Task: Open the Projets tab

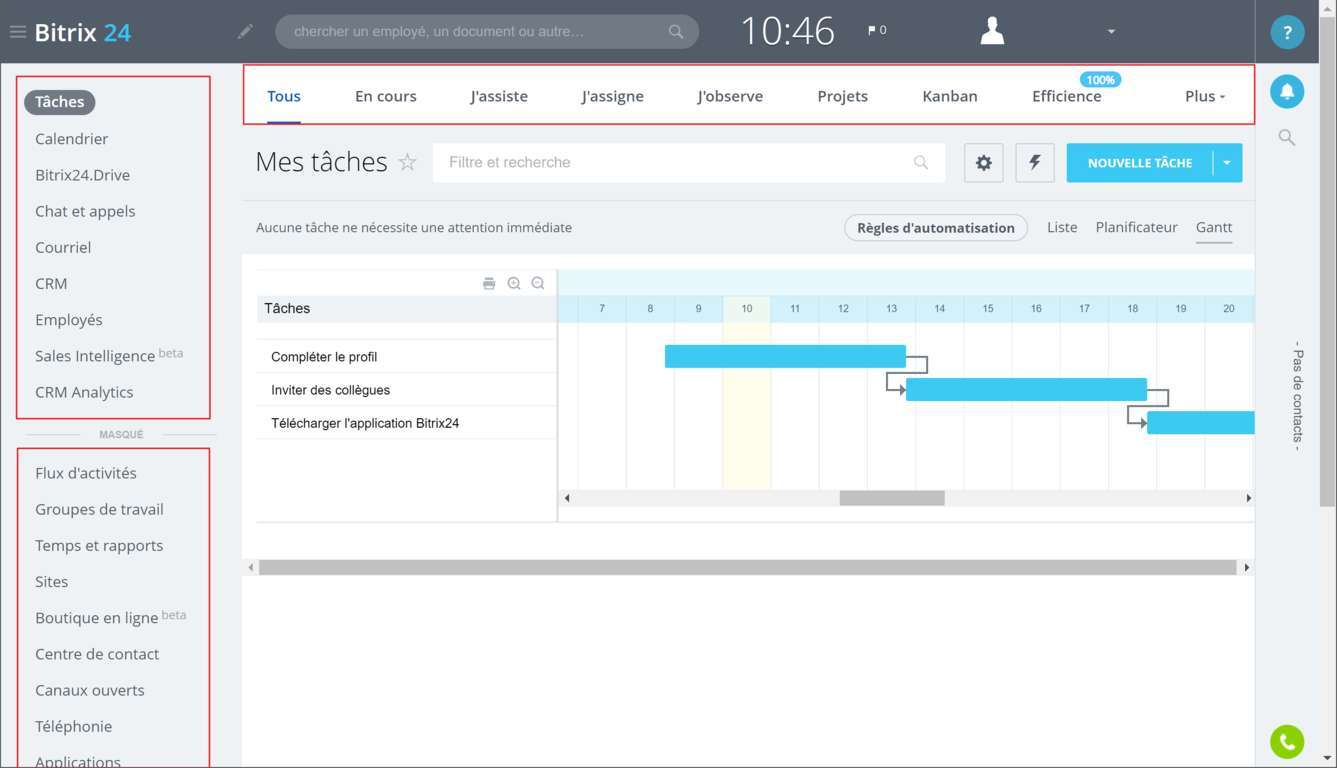Action: (x=843, y=96)
